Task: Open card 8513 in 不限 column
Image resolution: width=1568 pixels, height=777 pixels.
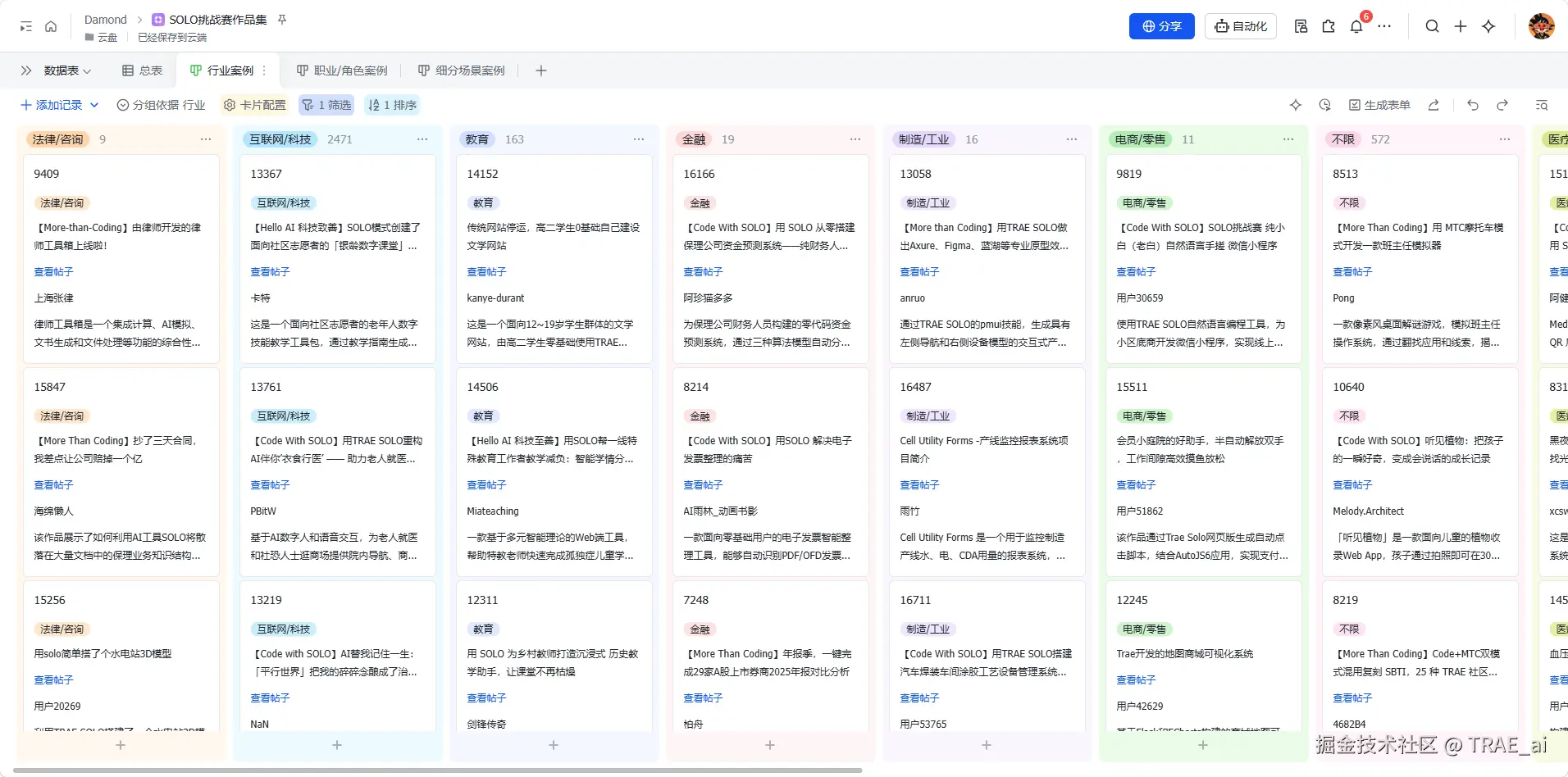Action: [x=1420, y=259]
